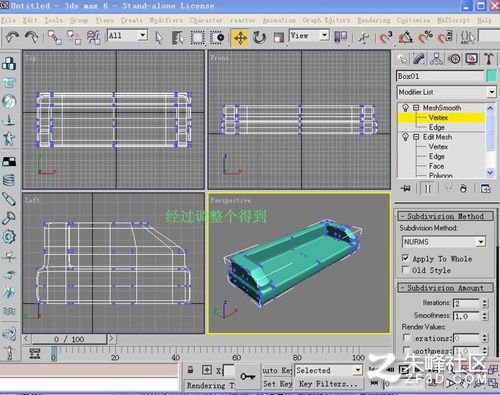The height and width of the screenshot is (395, 500).
Task: Open the Utilities hammer panel tab
Action: coord(489,59)
